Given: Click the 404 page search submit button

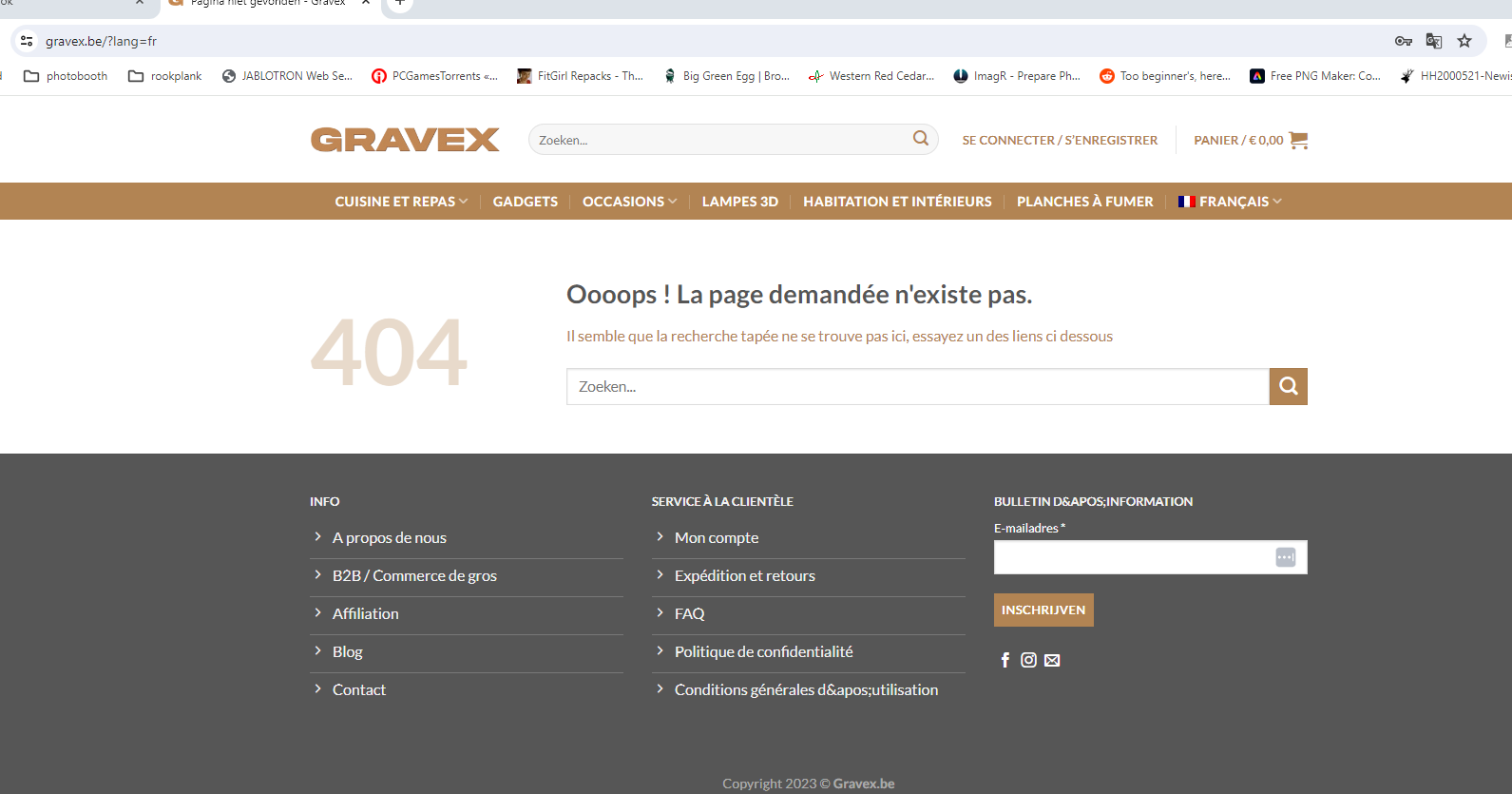Looking at the screenshot, I should pos(1289,386).
